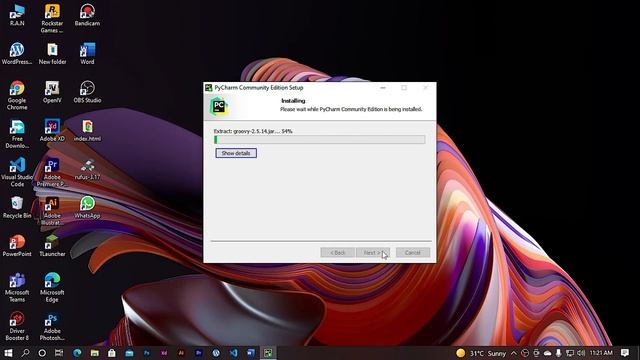Open Word from the taskbar
The height and width of the screenshot is (360, 640).
click(251, 353)
